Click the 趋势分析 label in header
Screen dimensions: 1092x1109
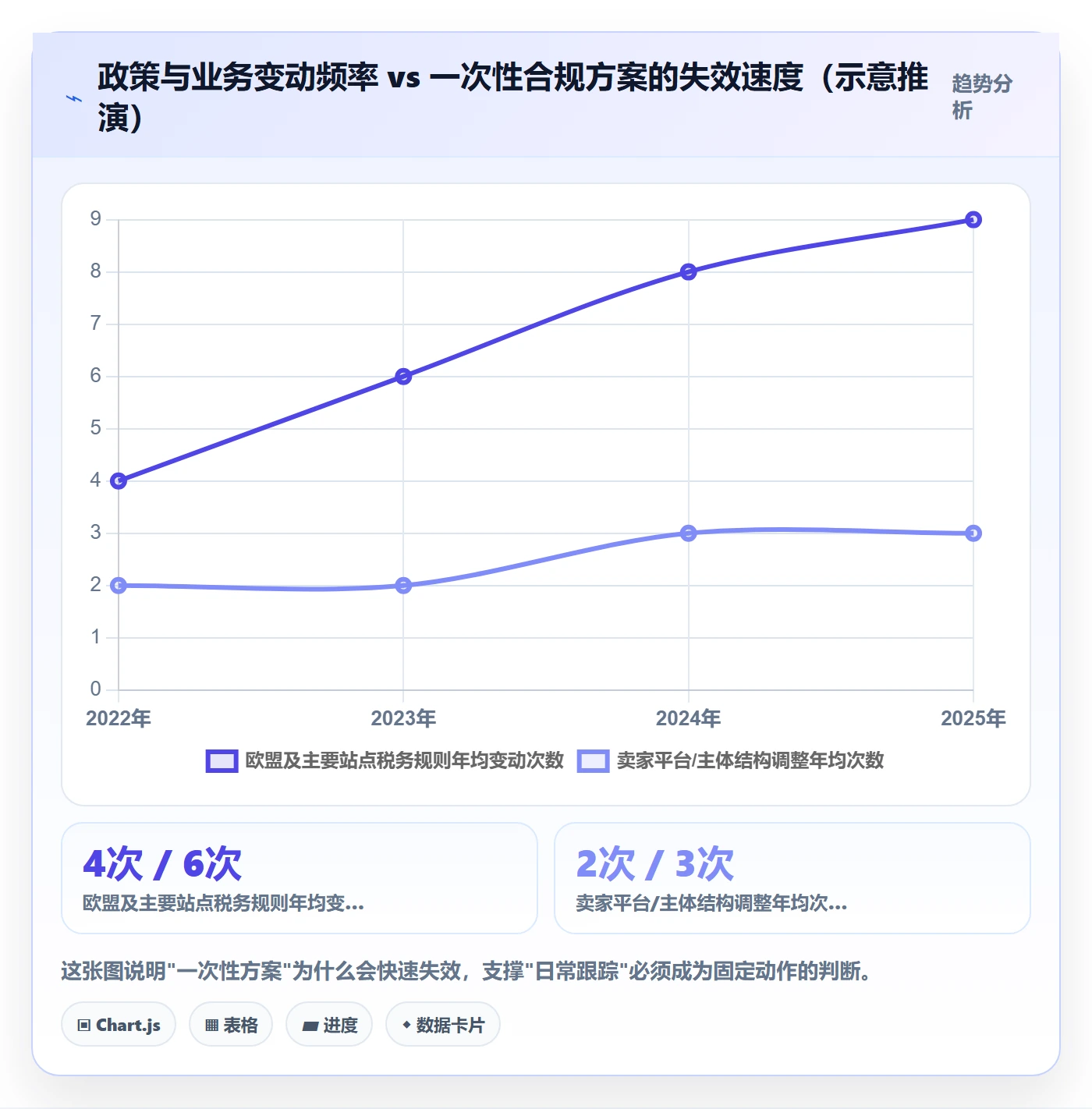(982, 97)
